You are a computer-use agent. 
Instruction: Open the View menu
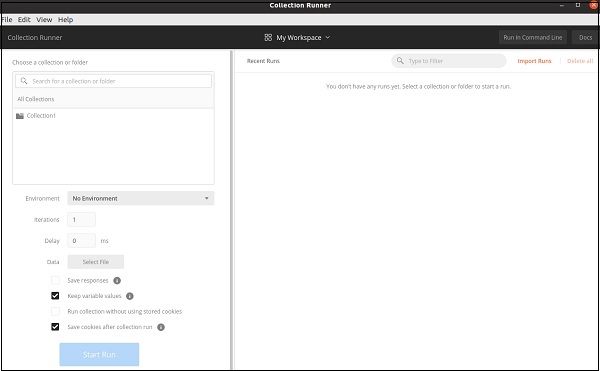[44, 20]
